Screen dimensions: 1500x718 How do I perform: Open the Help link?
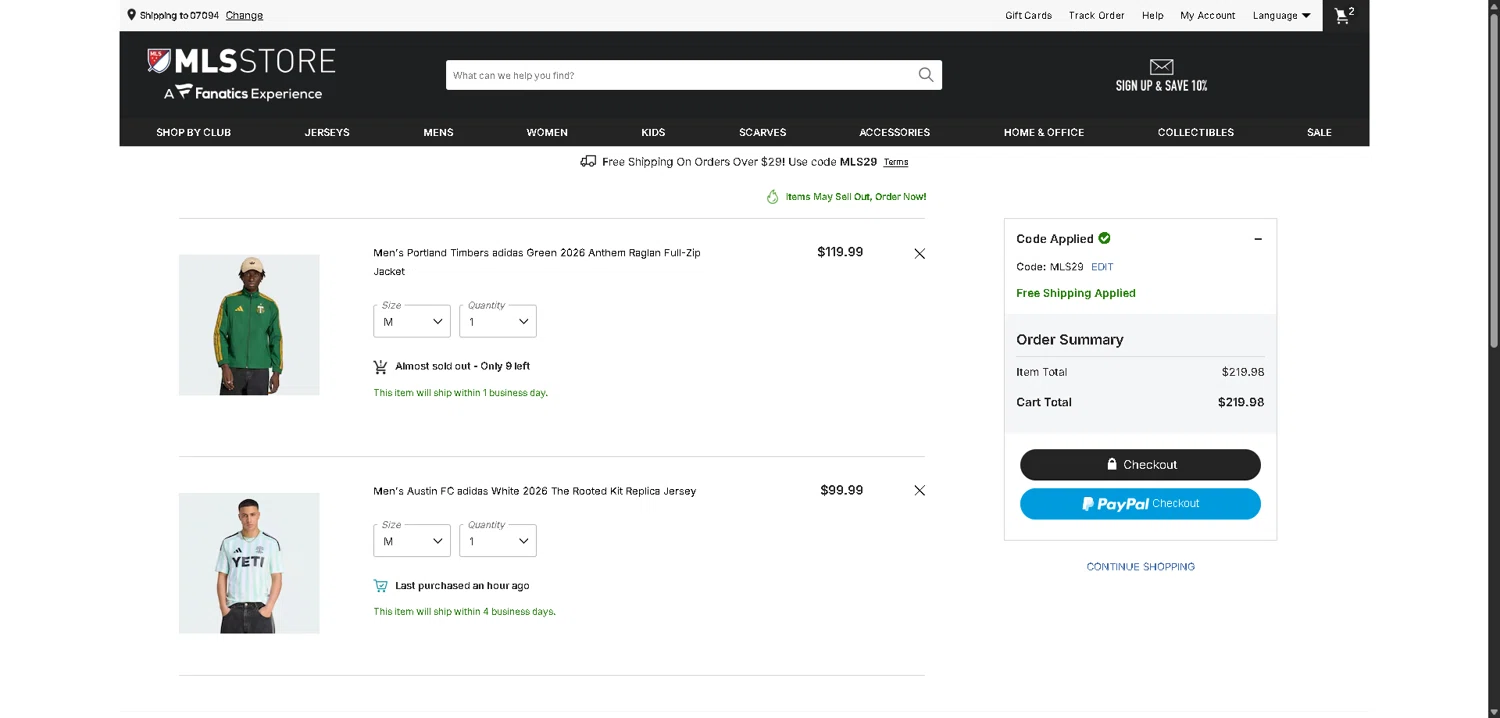[x=1153, y=15]
